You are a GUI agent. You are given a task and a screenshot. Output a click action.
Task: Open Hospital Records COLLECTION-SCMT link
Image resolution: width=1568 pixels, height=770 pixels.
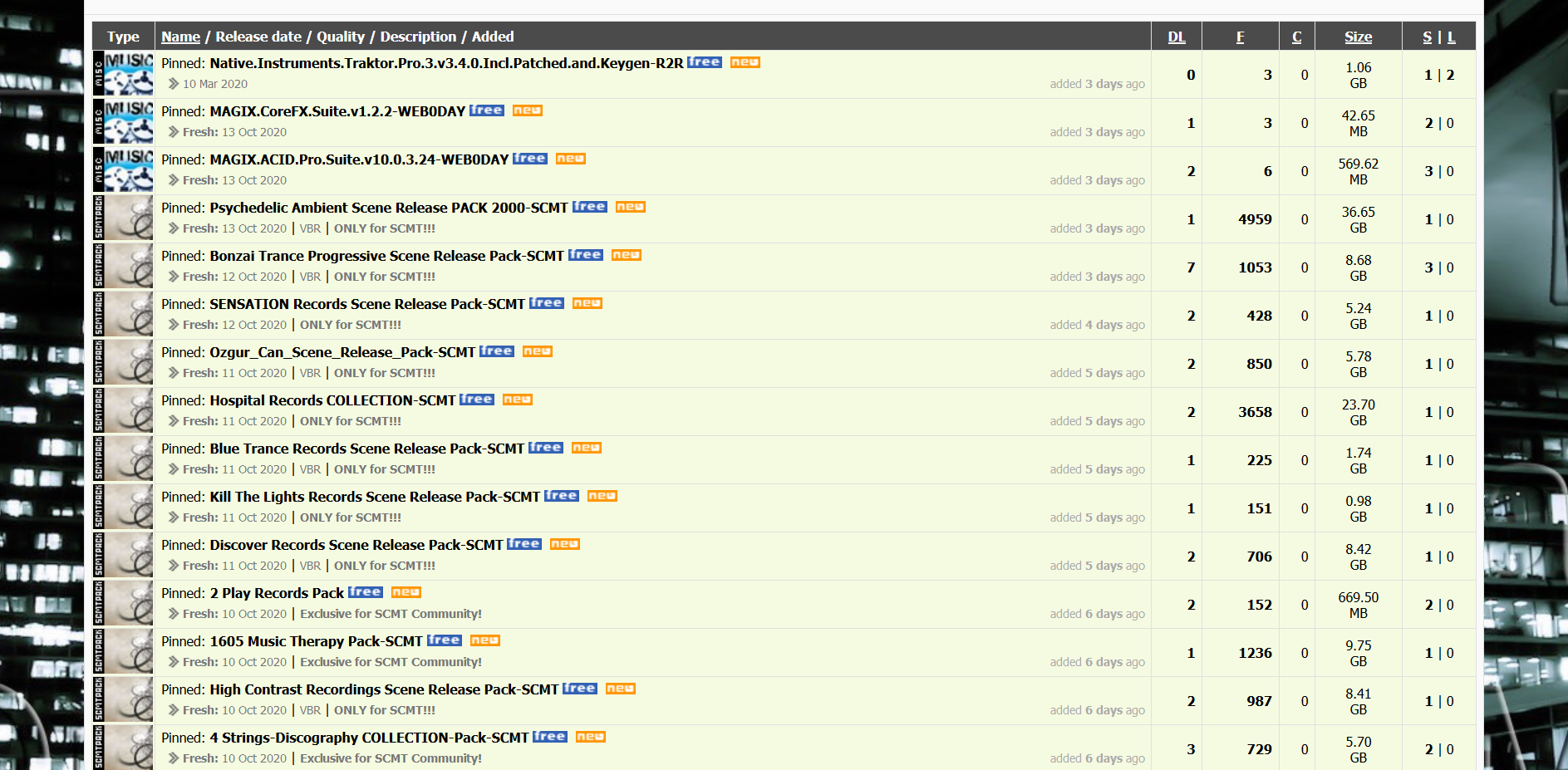332,400
